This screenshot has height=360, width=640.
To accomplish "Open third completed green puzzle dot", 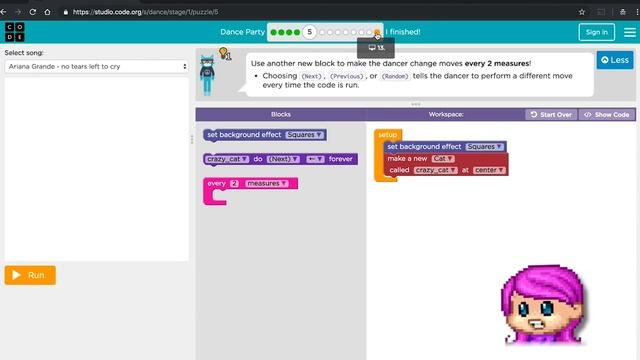I will pyautogui.click(x=289, y=32).
